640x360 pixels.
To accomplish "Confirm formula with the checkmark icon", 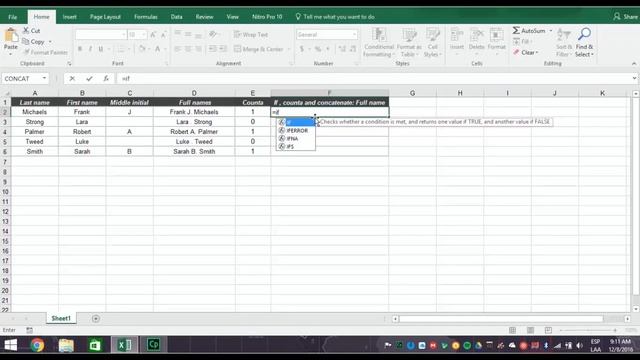I will click(x=89, y=78).
